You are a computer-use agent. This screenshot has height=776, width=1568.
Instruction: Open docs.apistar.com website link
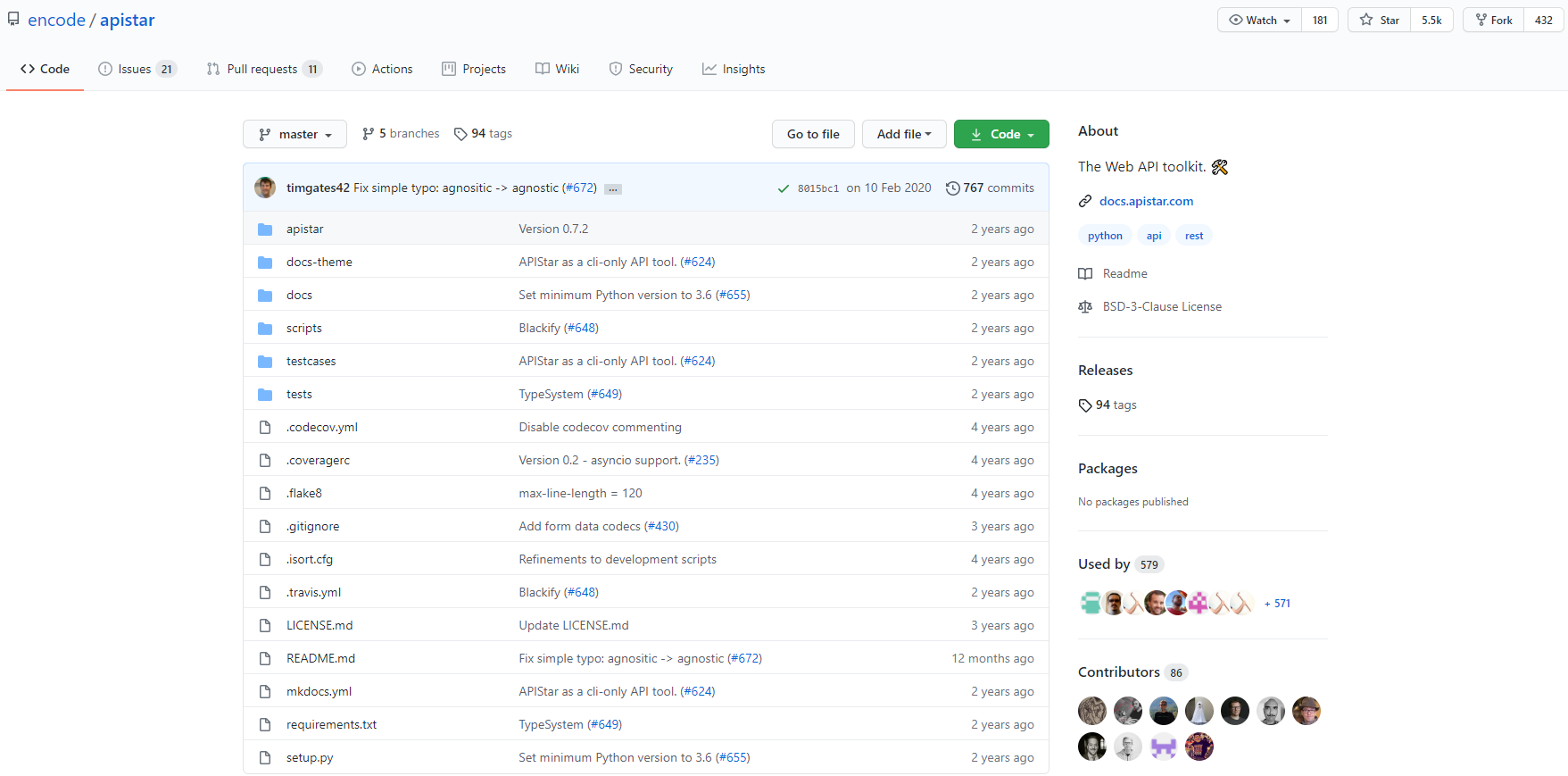pos(1146,202)
